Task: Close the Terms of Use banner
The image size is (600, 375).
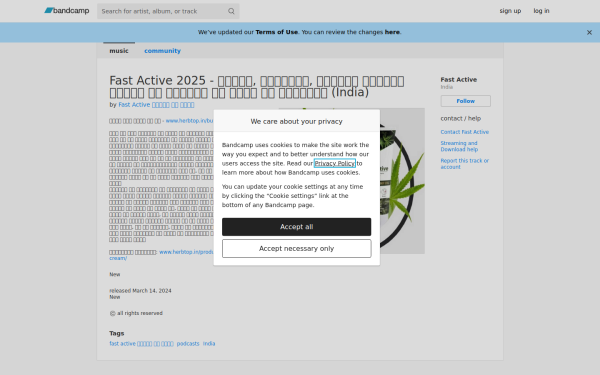Action: tap(589, 33)
